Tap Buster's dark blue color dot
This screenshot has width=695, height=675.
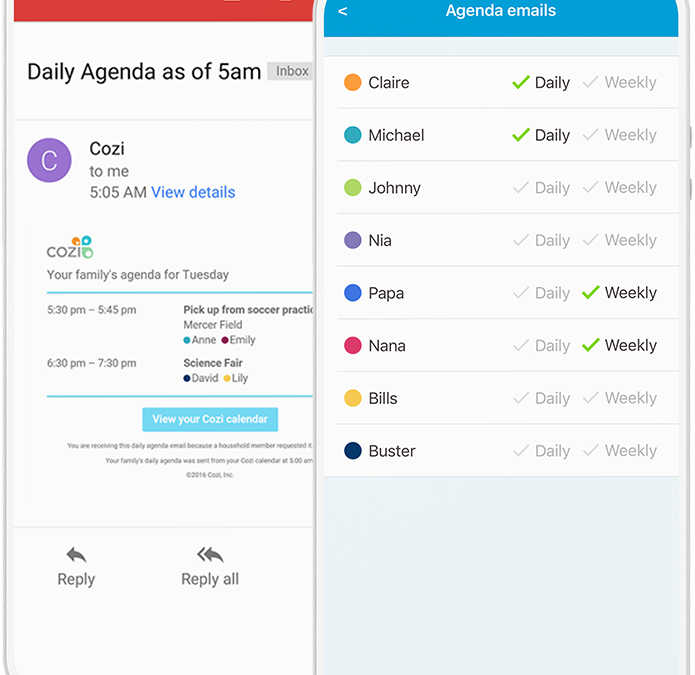(353, 451)
